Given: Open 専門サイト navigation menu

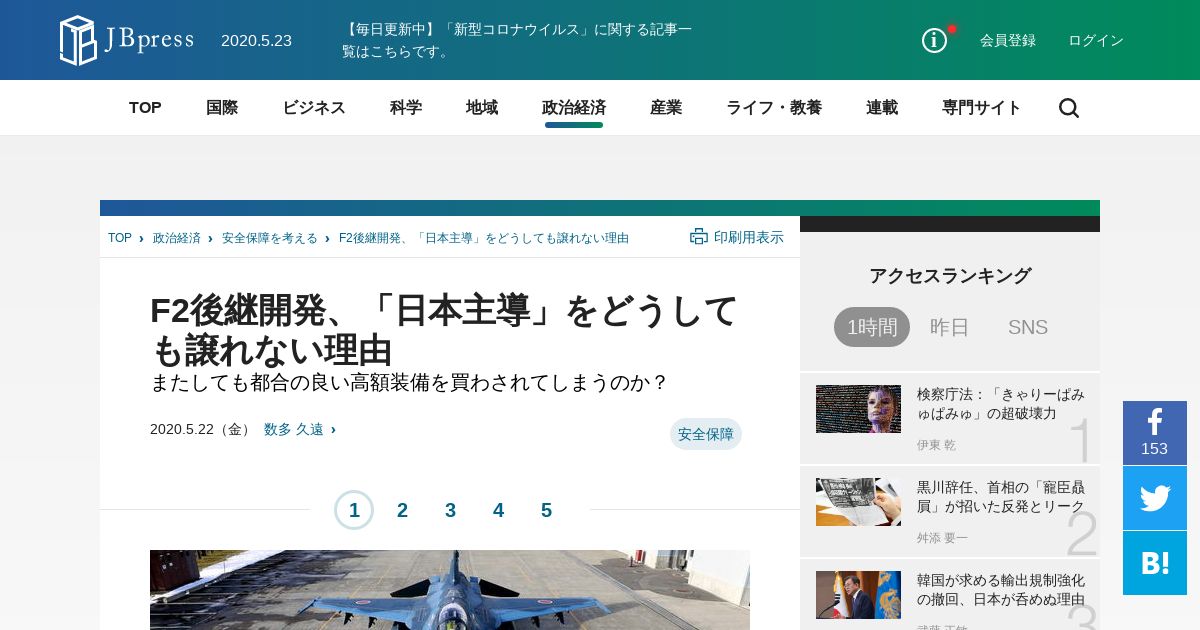Looking at the screenshot, I should (982, 108).
